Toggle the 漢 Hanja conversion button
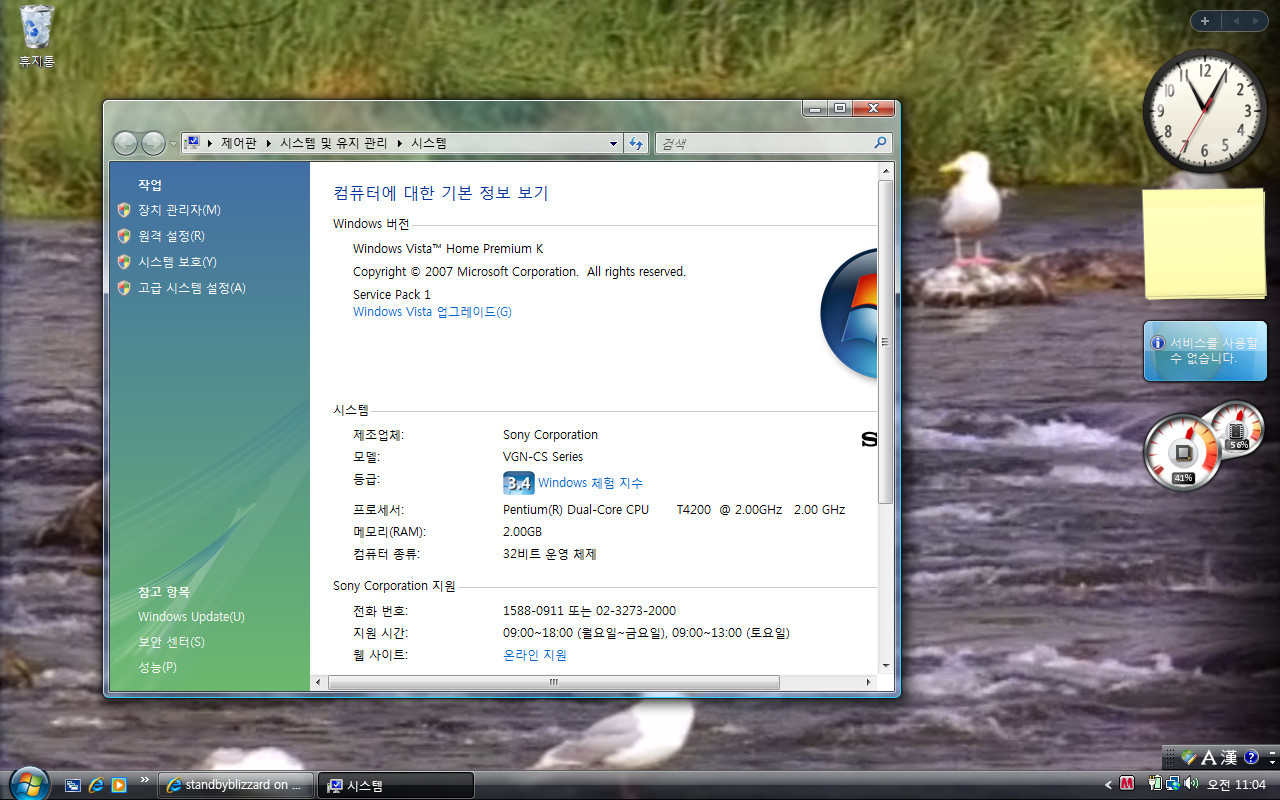Image resolution: width=1280 pixels, height=800 pixels. click(1229, 758)
